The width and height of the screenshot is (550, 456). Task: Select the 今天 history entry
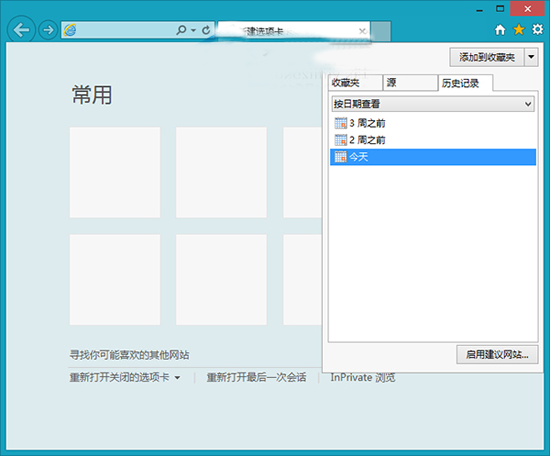(433, 157)
